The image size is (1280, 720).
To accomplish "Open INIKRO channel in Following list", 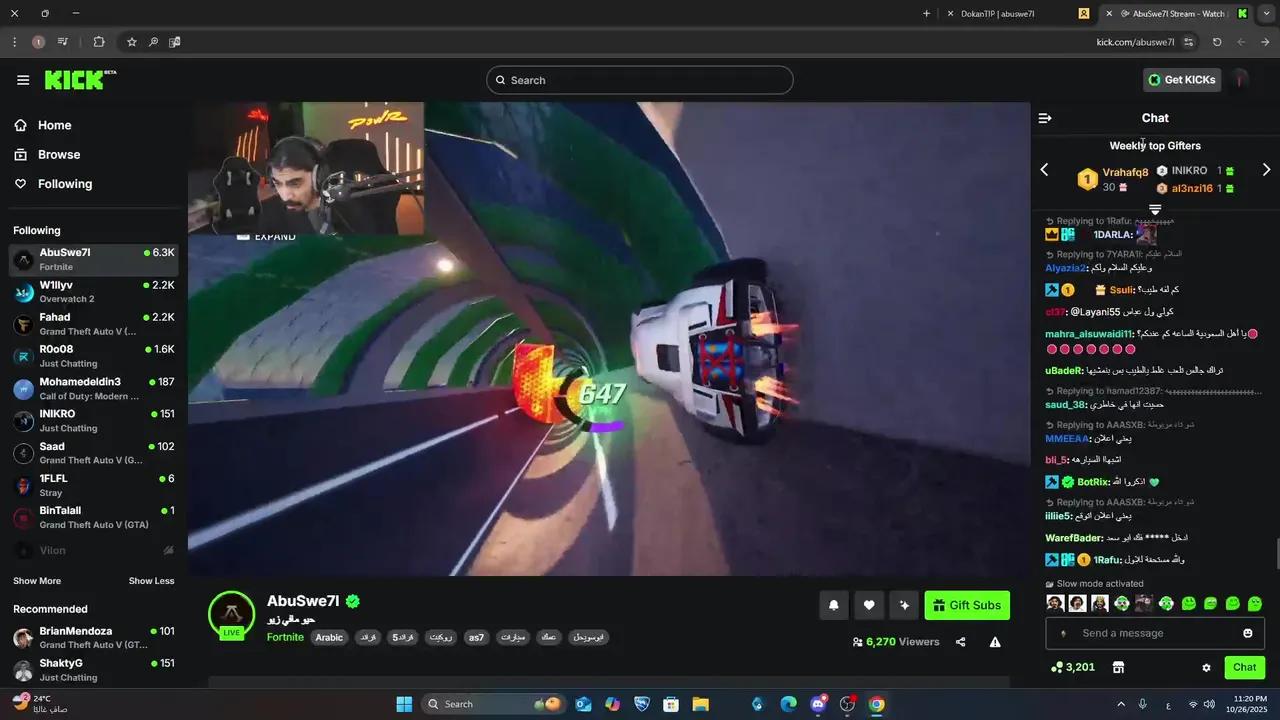I will tap(94, 421).
